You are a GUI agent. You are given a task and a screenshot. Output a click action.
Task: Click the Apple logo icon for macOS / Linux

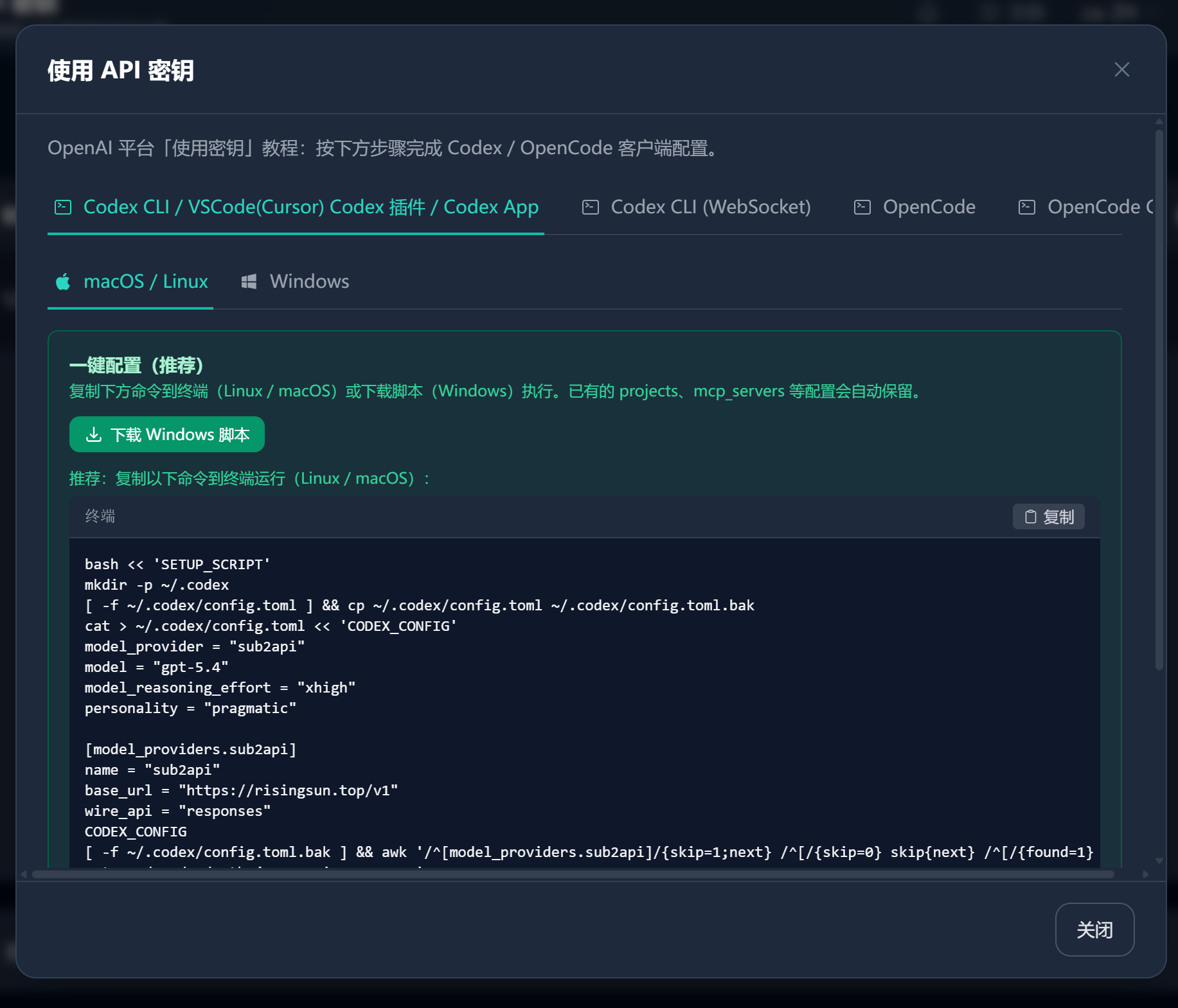tap(63, 281)
